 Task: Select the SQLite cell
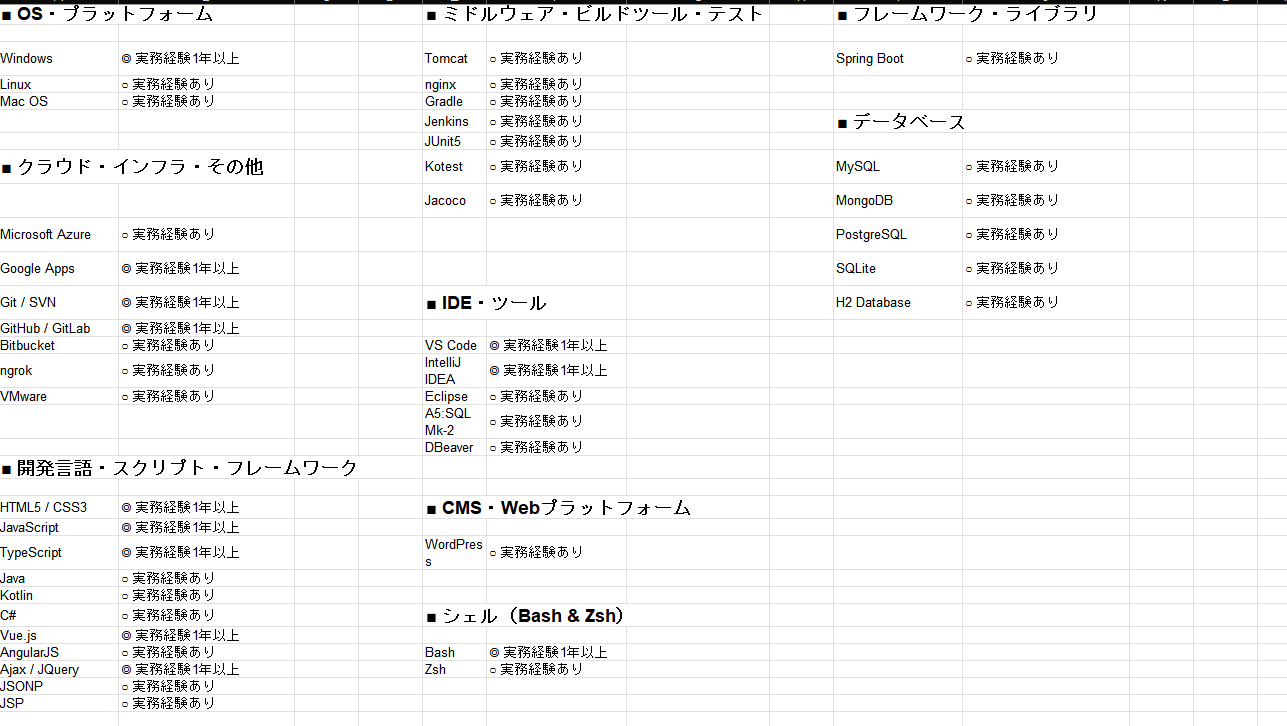click(898, 269)
